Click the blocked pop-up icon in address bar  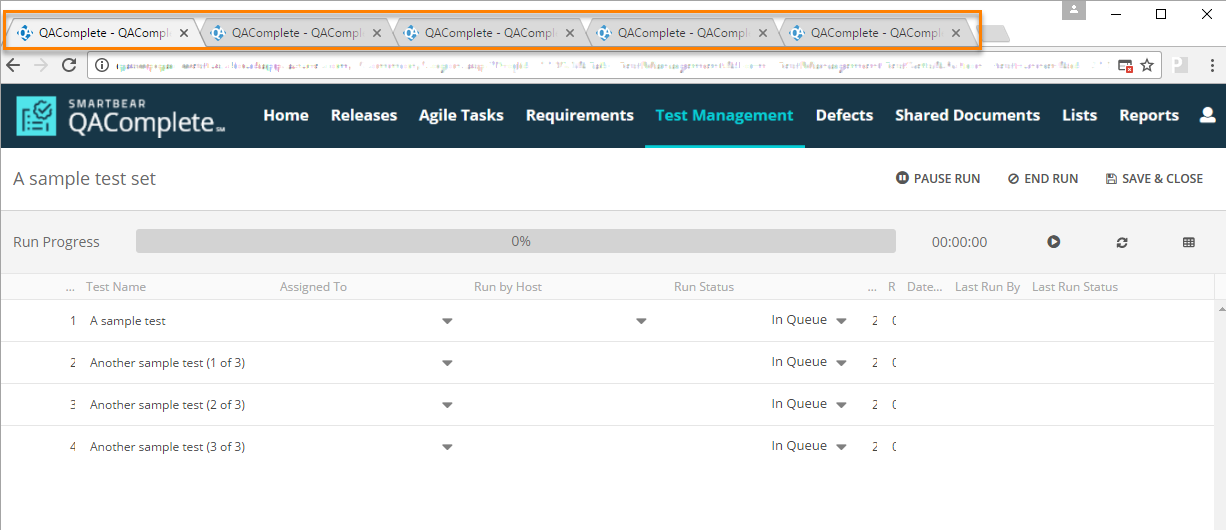tap(1125, 66)
